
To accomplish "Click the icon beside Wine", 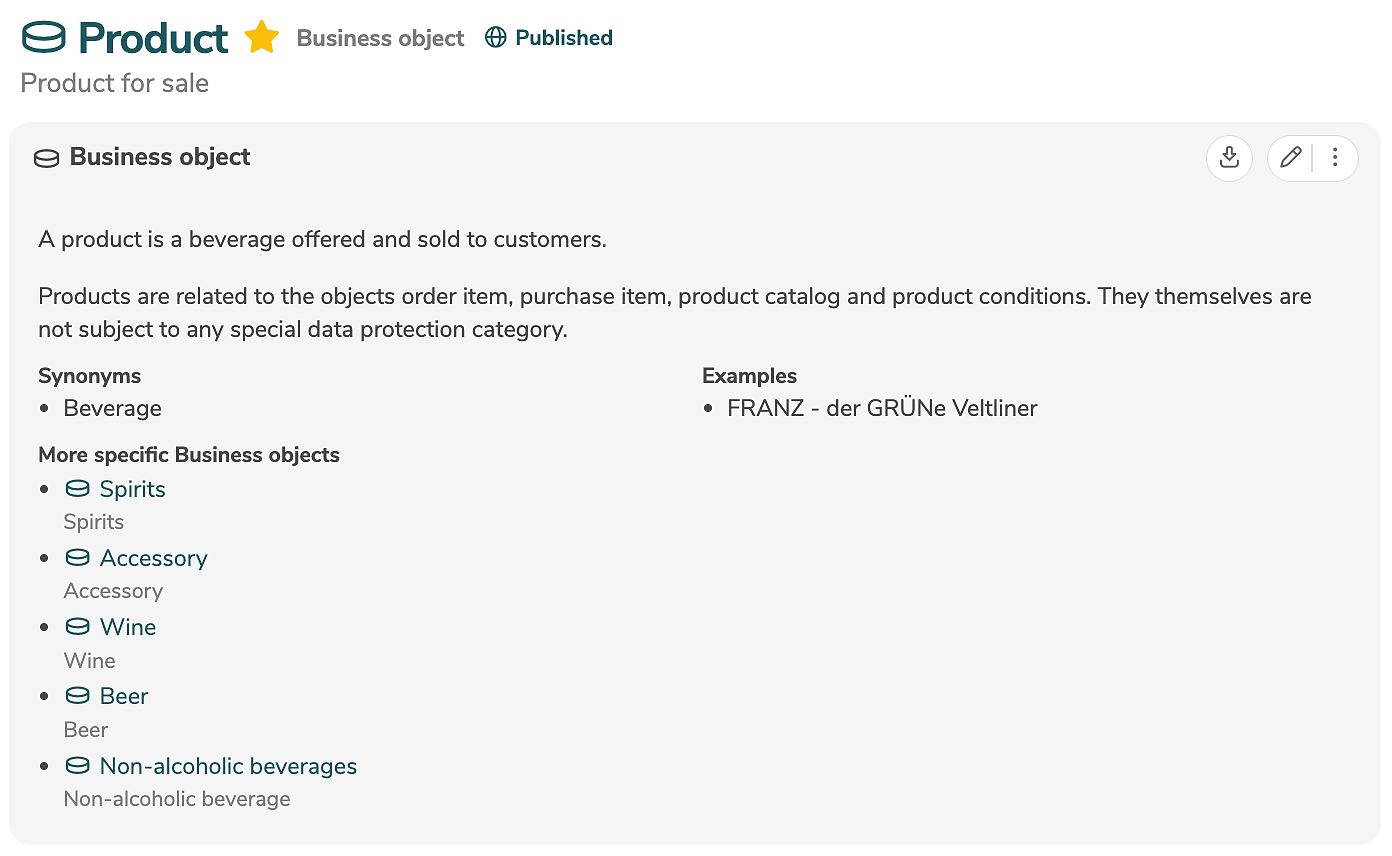I will pyautogui.click(x=78, y=627).
